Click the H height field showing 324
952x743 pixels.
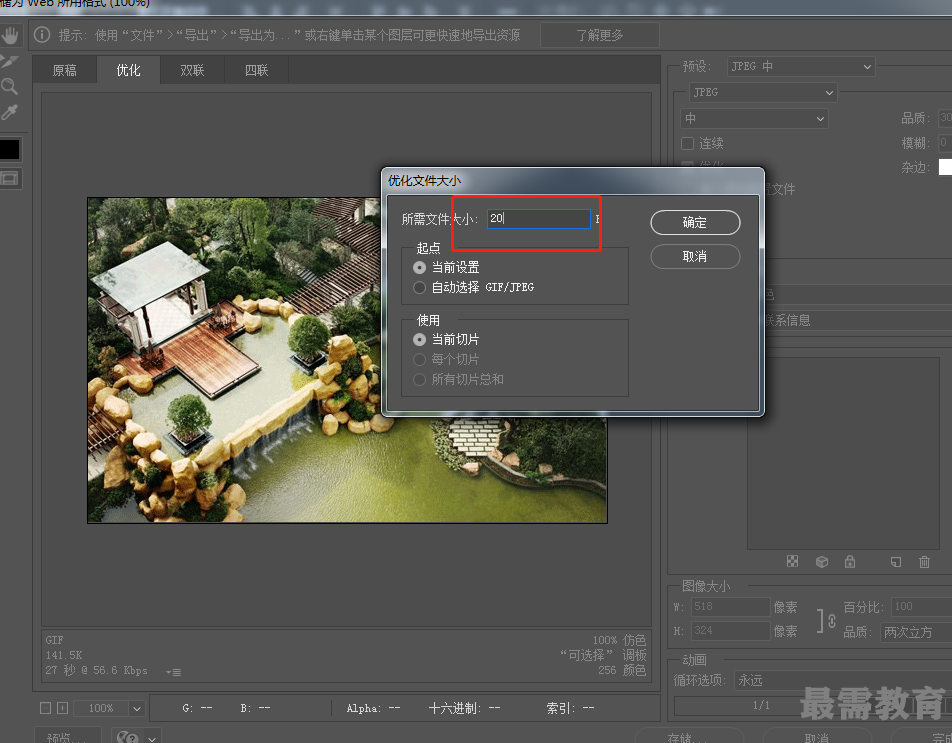730,631
